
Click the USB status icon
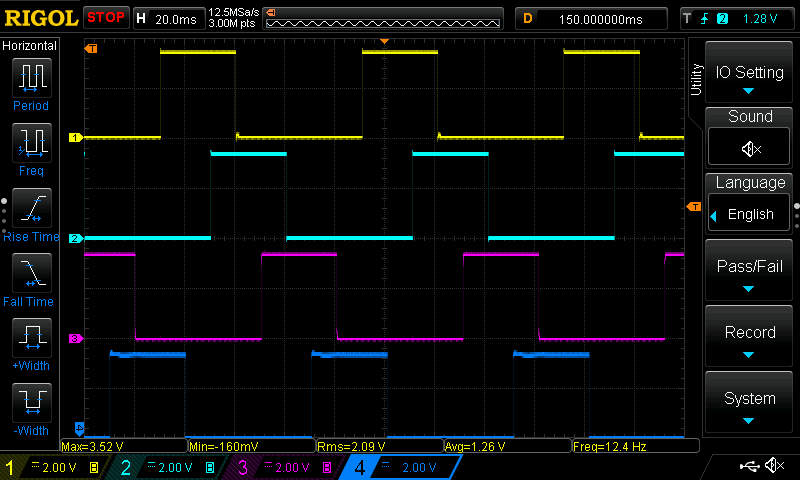click(x=749, y=465)
